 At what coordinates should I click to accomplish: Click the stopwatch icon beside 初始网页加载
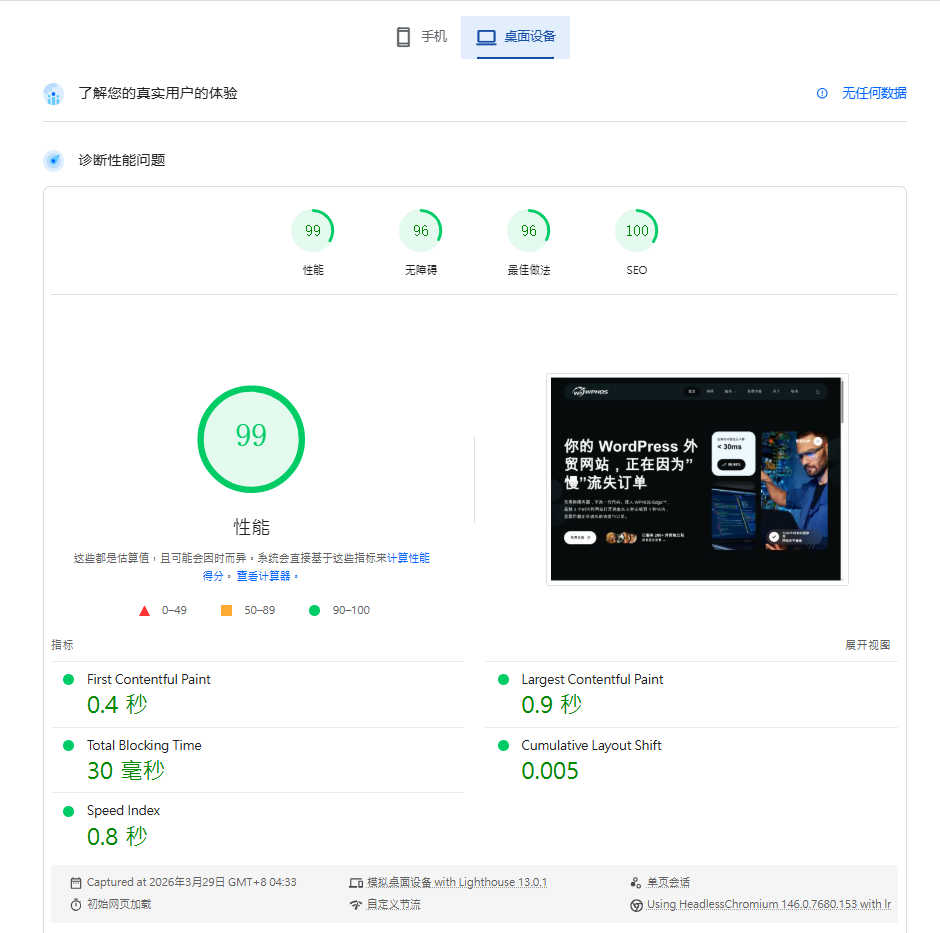76,905
